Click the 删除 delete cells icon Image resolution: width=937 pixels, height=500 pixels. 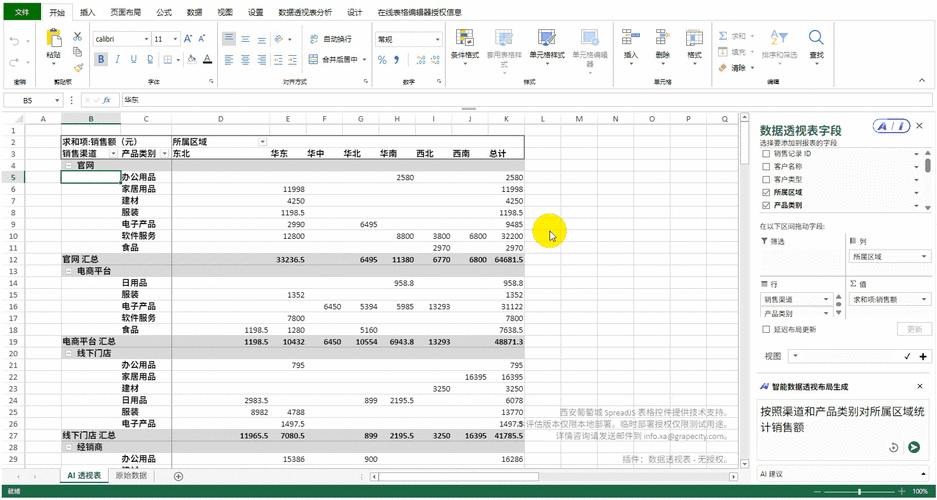pos(662,38)
